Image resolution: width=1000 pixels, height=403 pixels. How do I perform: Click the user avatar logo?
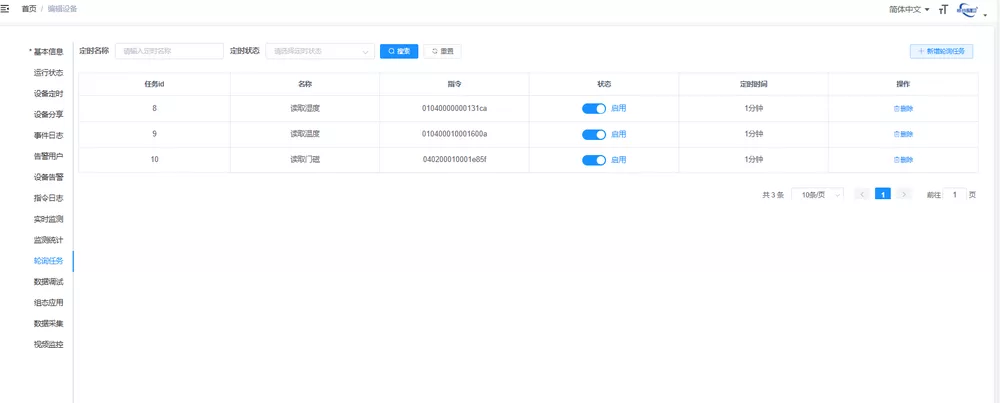click(x=969, y=9)
